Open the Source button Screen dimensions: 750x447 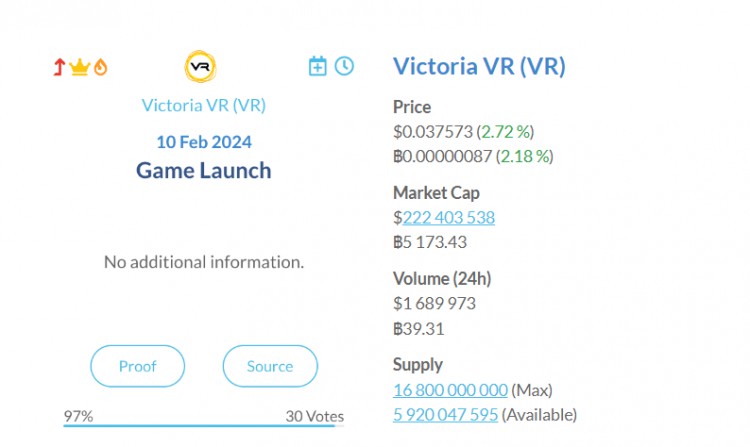tap(270, 366)
